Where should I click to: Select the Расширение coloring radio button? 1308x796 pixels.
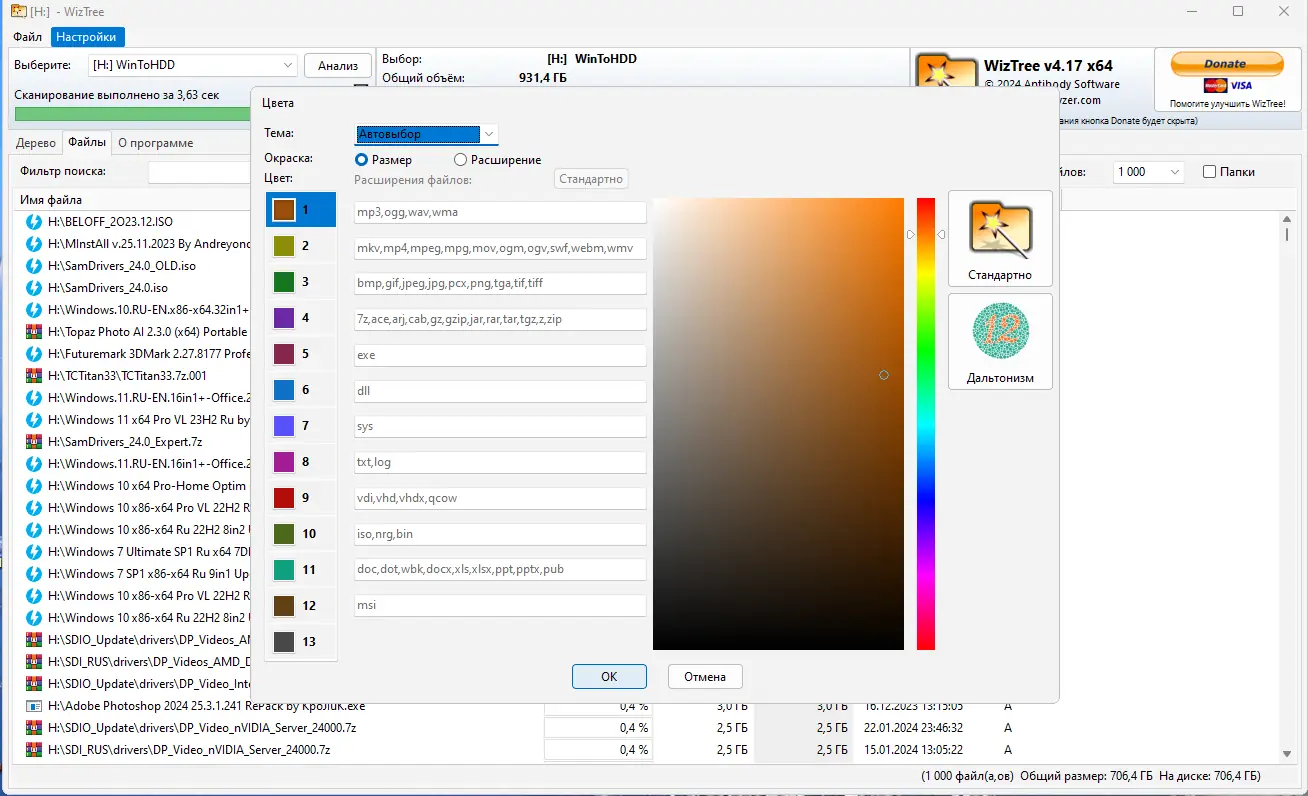460,160
